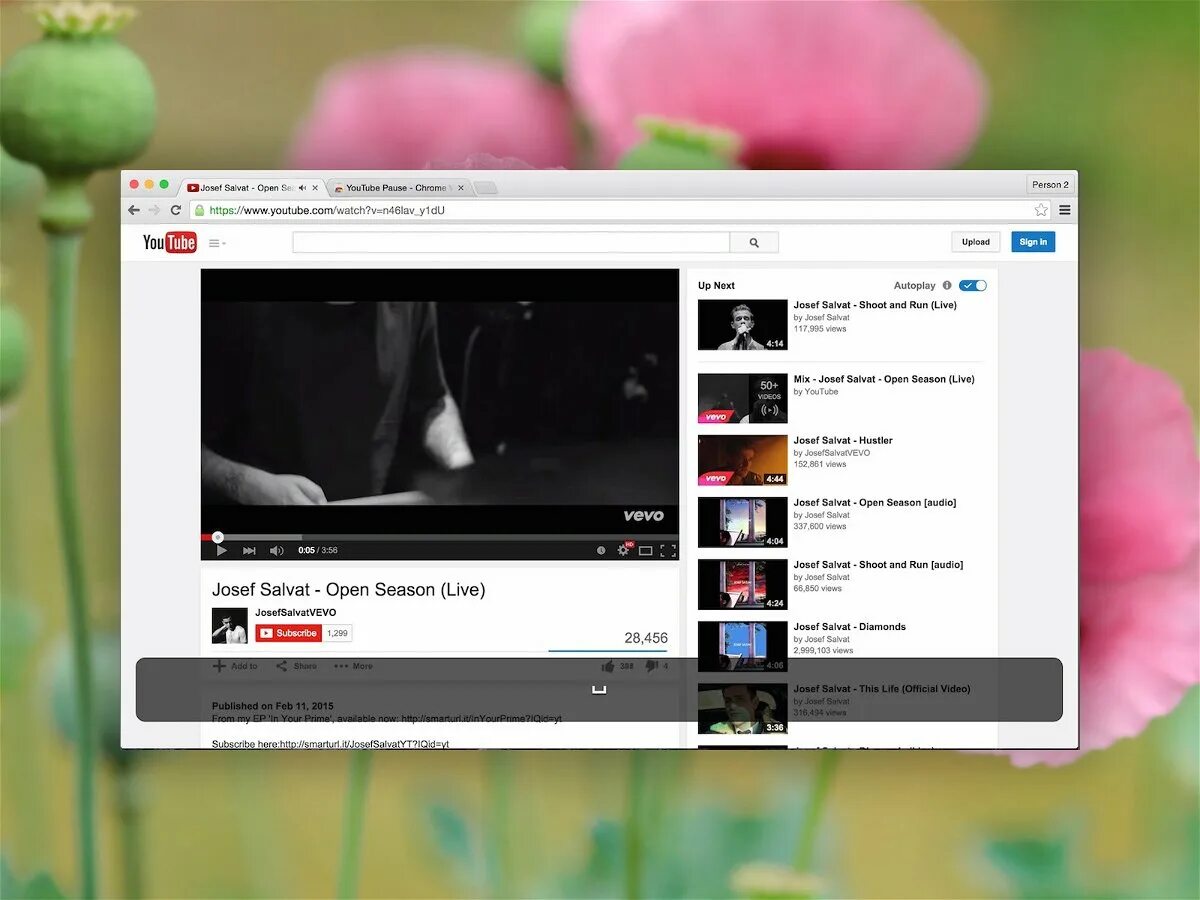Go forward in Chrome
This screenshot has width=1200, height=900.
pyautogui.click(x=154, y=210)
